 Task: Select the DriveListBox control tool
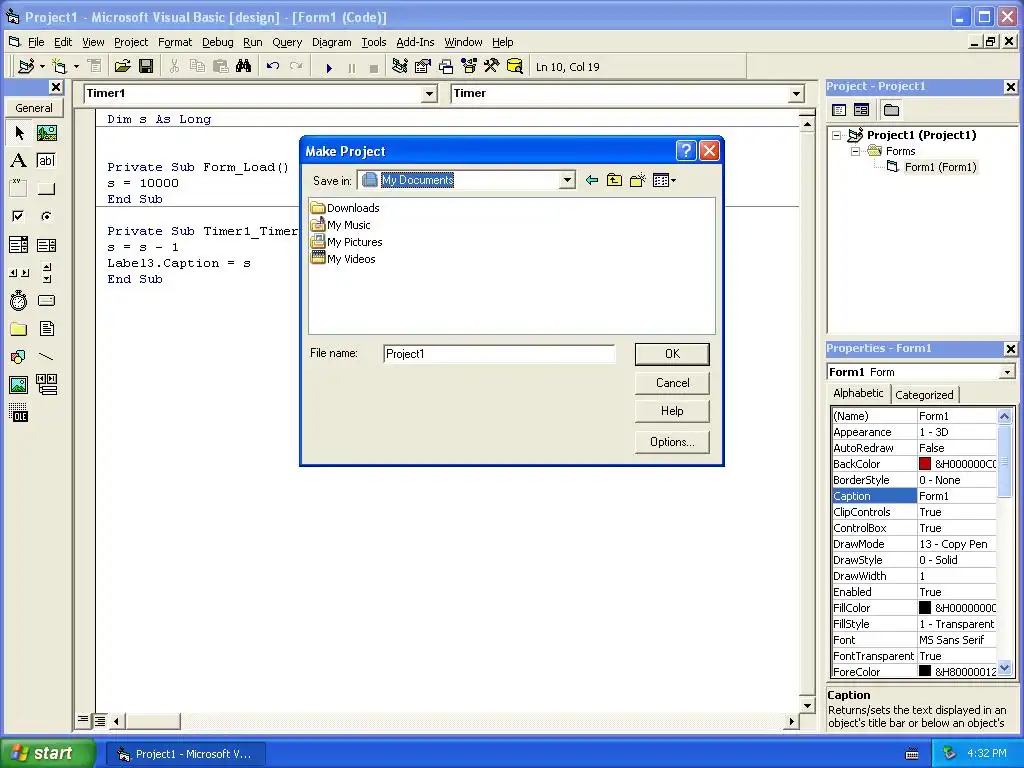[46, 301]
